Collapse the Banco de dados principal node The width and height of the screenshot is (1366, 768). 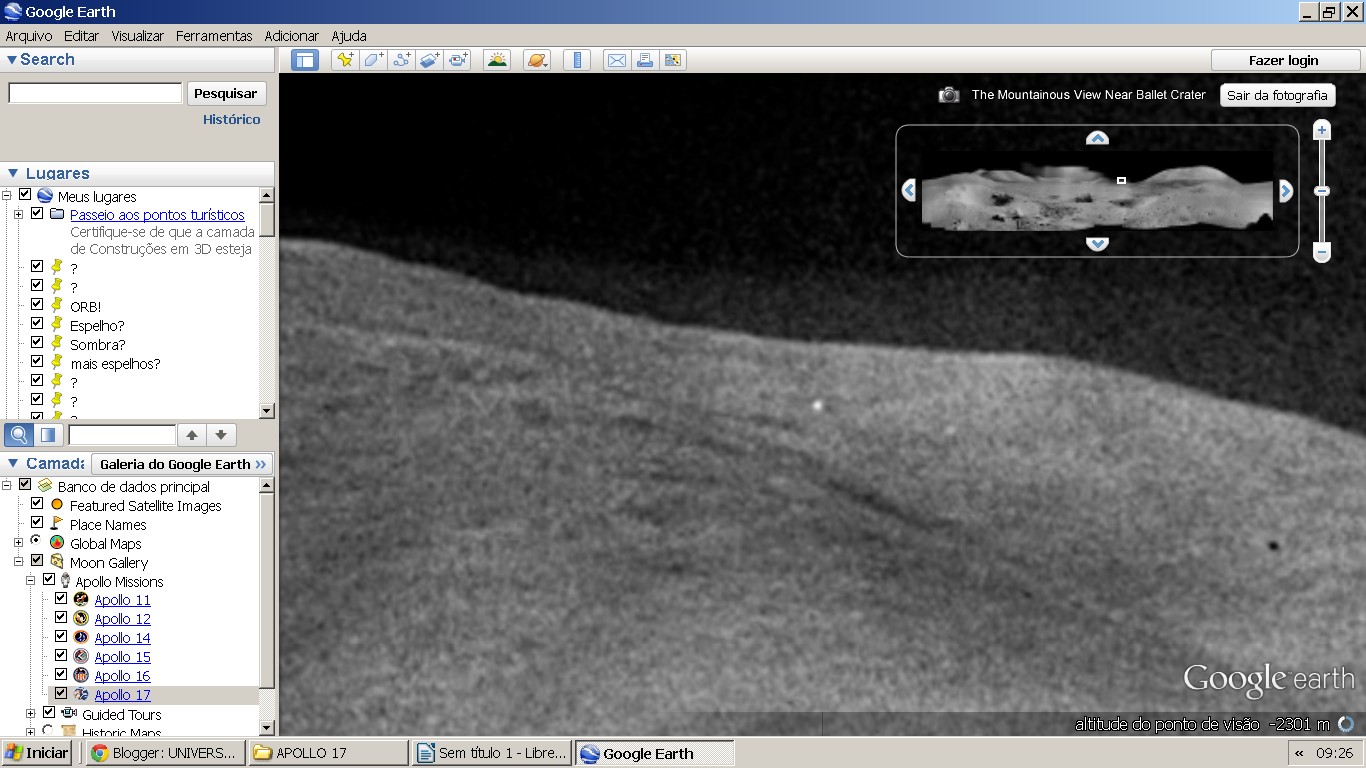pos(7,485)
